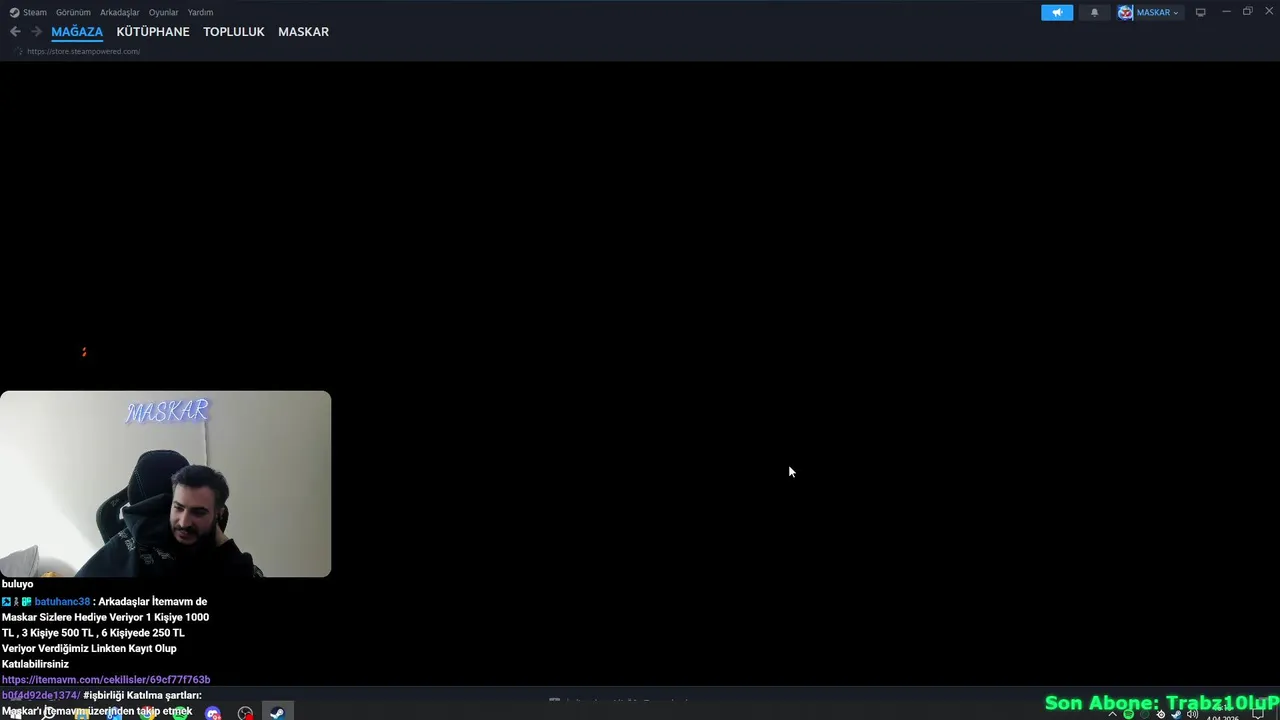Open the volume speaker tray icon
This screenshot has width=1280, height=720.
(x=1192, y=714)
